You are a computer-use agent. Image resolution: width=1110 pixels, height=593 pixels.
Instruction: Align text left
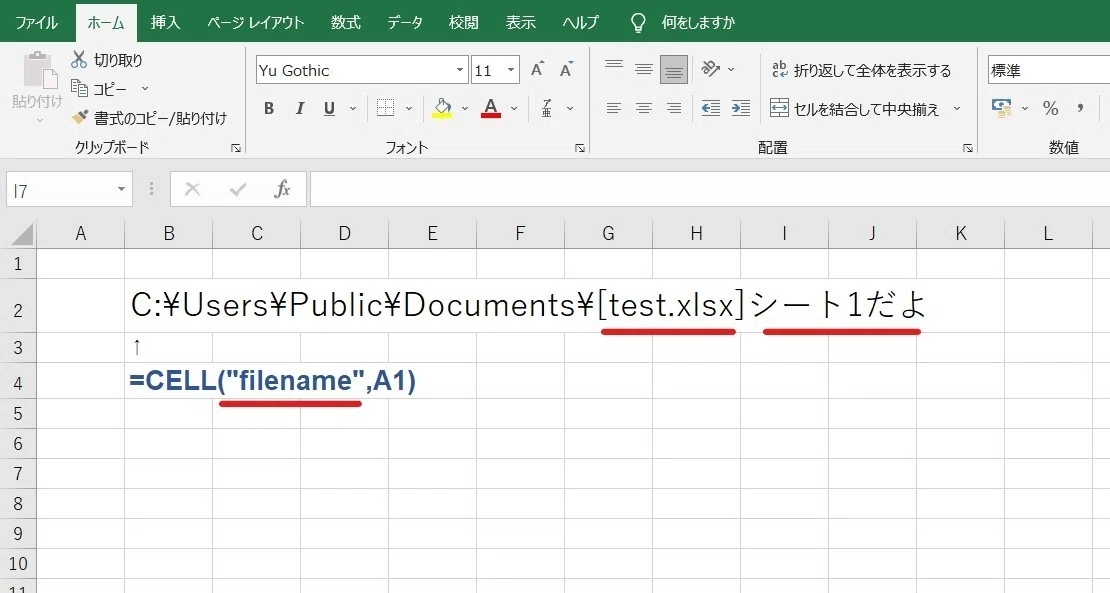tap(614, 108)
